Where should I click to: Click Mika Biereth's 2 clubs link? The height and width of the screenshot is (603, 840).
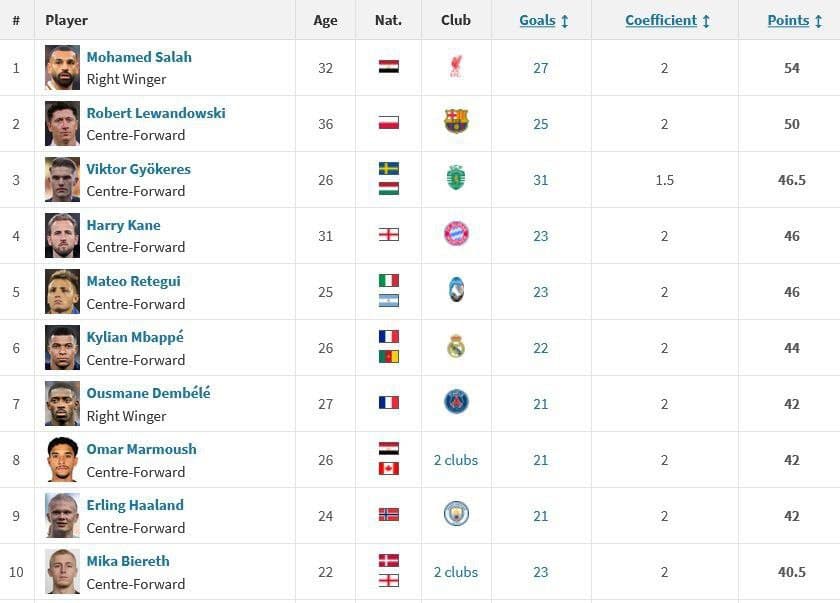click(x=456, y=572)
